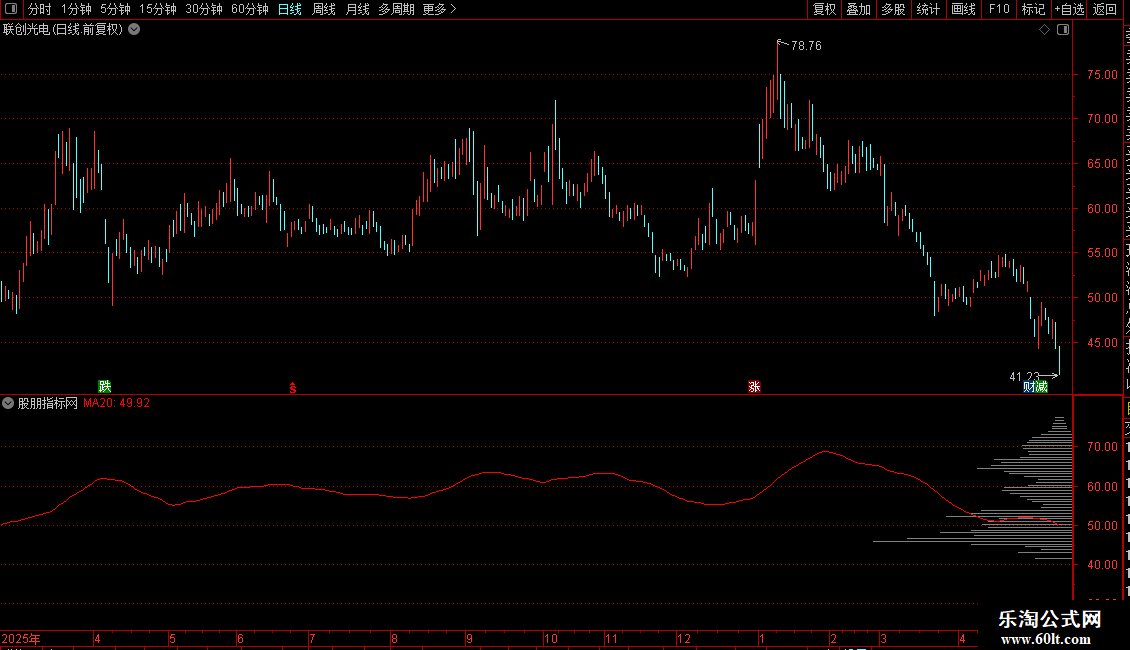Image resolution: width=1130 pixels, height=650 pixels.
Task: Open the 多股 multi-stock view
Action: pyautogui.click(x=893, y=9)
